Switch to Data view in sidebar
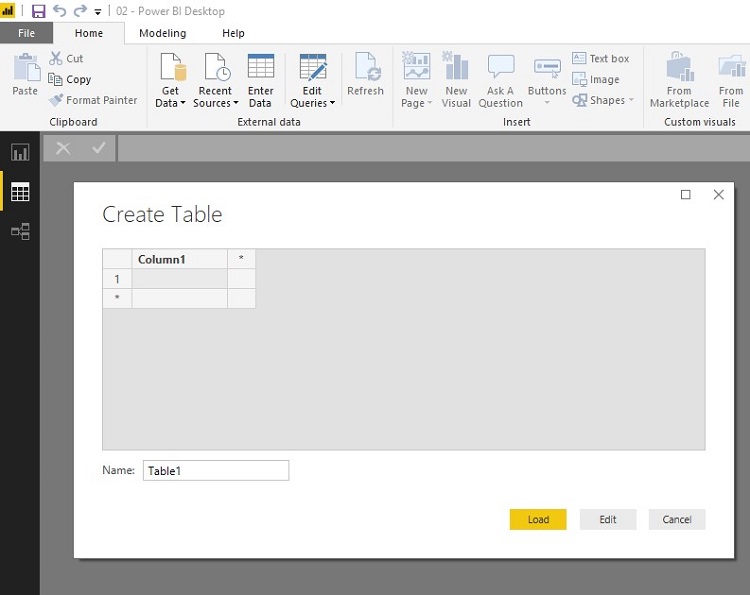 pos(20,192)
